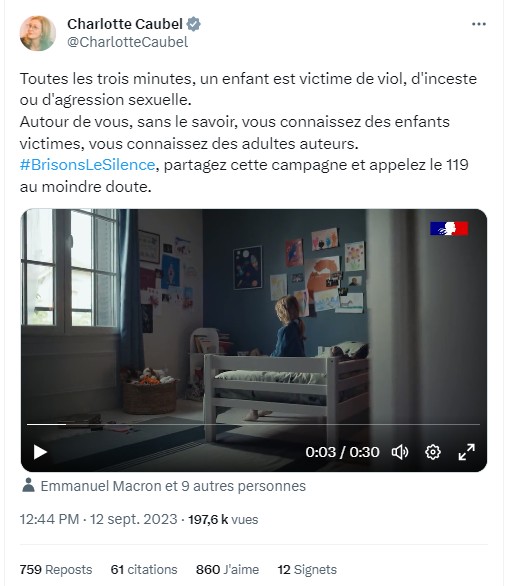Click the tagged people person icon

[28, 485]
